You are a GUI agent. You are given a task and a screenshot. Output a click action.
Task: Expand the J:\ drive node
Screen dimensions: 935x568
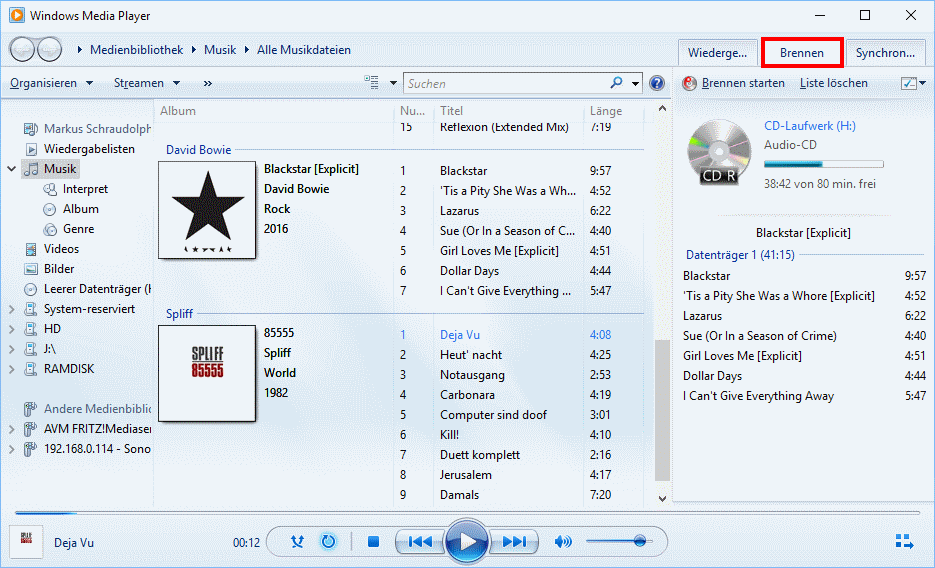coord(11,349)
